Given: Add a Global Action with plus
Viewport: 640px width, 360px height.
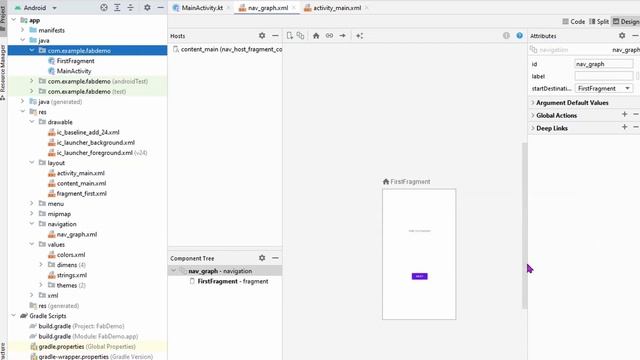Looking at the screenshot, I should [624, 114].
